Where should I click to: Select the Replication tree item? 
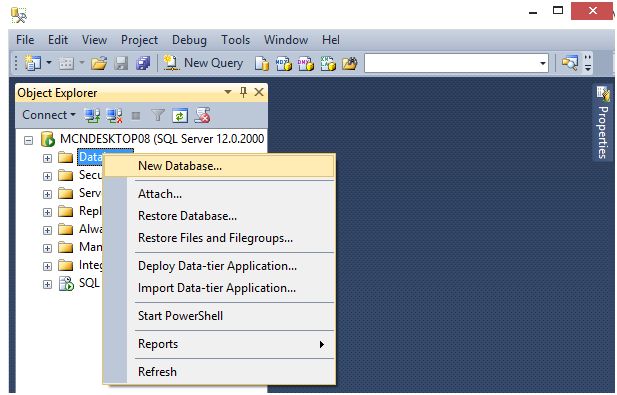coord(90,211)
